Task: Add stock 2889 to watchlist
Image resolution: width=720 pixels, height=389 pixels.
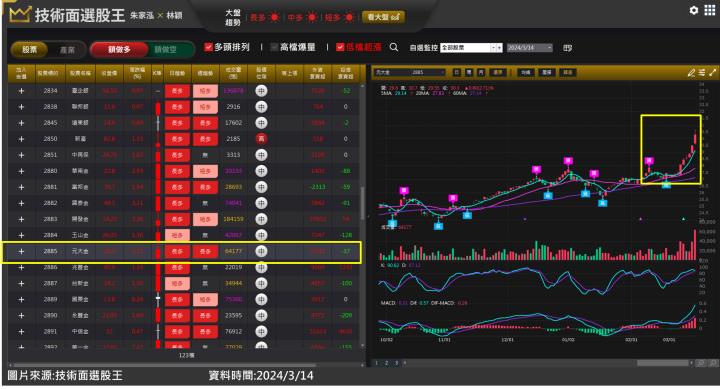Action: [x=21, y=299]
